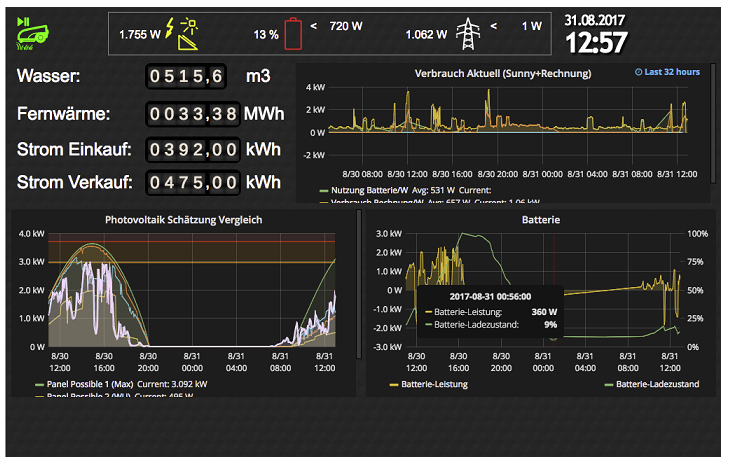
Task: Click the red battery icon
Action: [x=293, y=33]
